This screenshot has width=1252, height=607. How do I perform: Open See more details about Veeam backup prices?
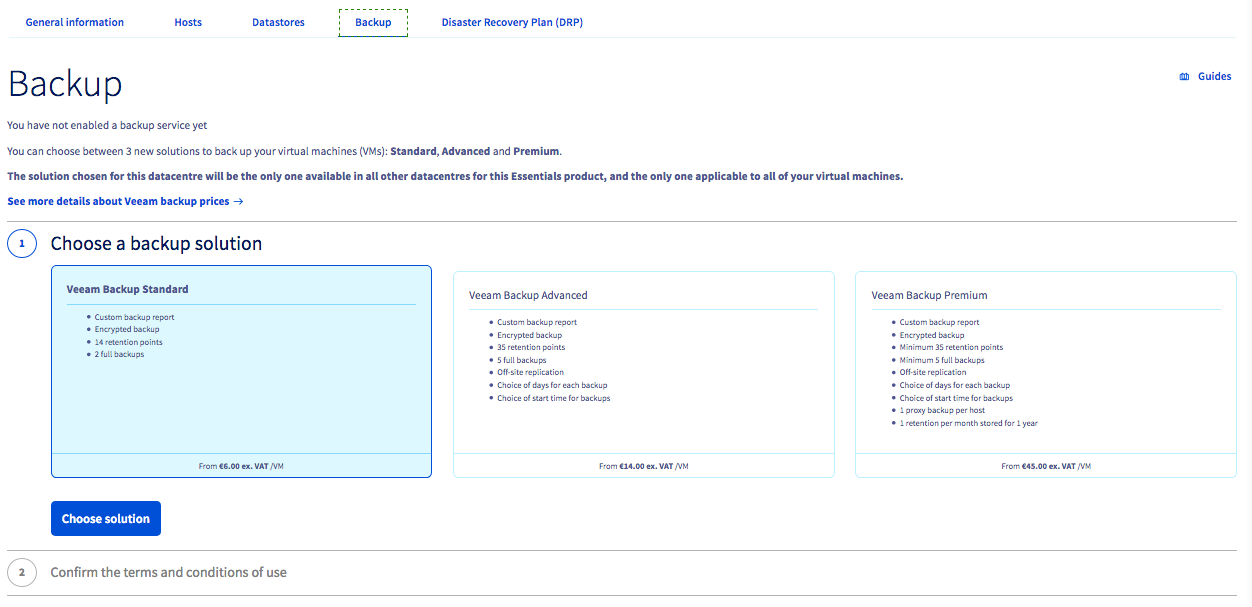coord(118,202)
